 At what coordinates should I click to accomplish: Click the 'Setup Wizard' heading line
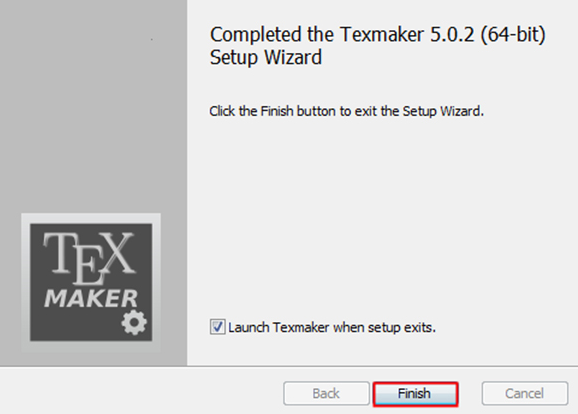coord(265,58)
